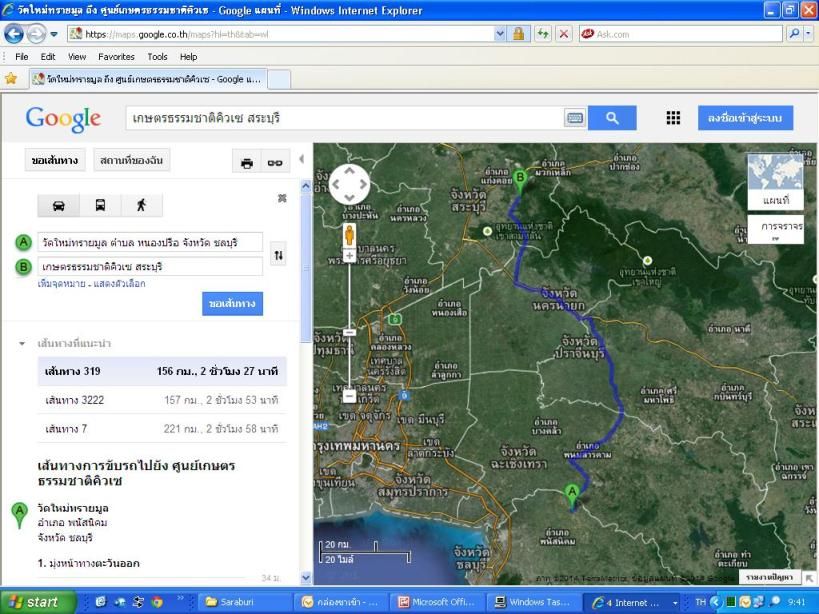Image resolution: width=819 pixels, height=614 pixels.
Task: Select driving car travel mode
Action: click(x=58, y=205)
